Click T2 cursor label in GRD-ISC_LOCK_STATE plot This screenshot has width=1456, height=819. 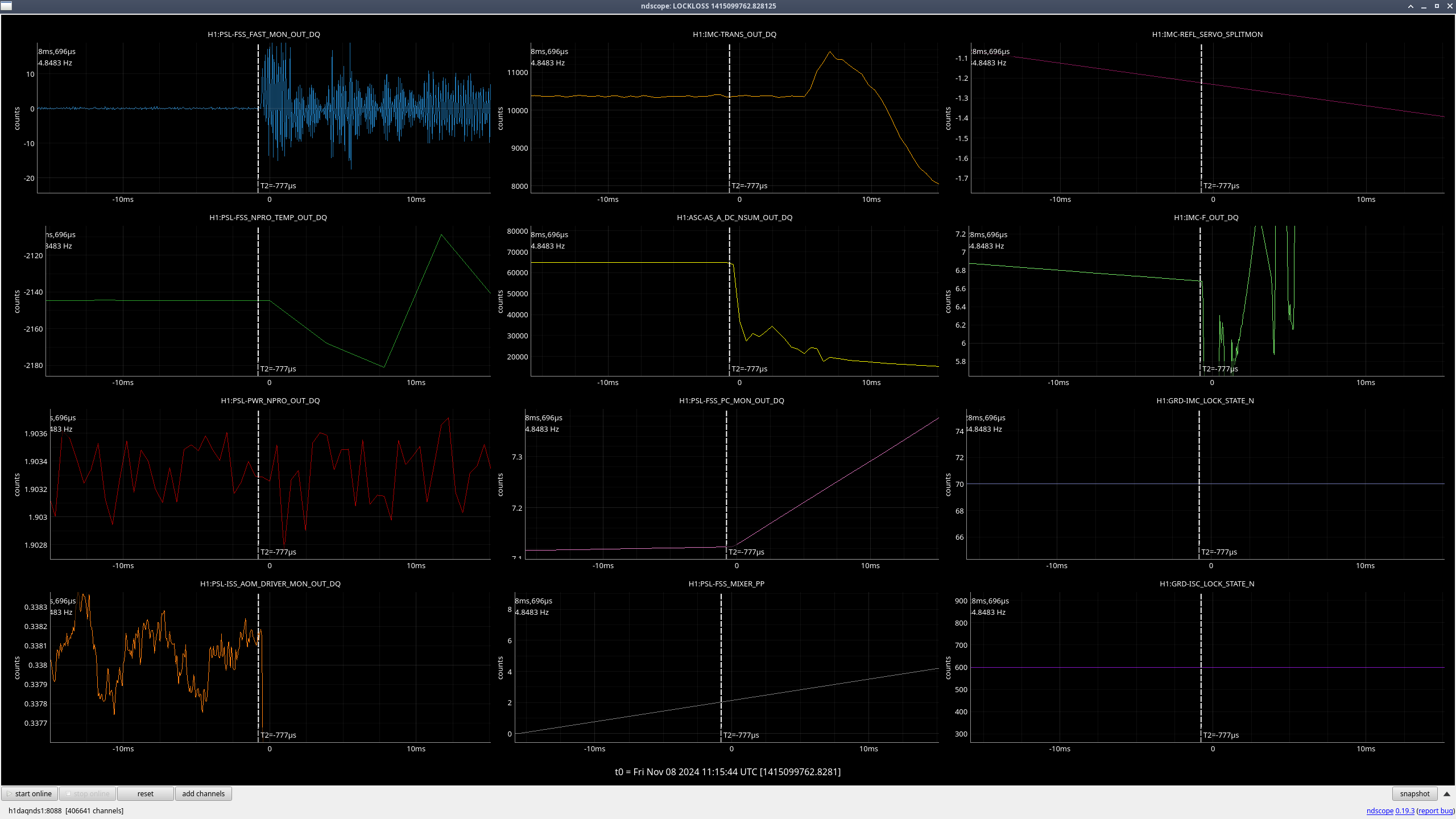1221,735
